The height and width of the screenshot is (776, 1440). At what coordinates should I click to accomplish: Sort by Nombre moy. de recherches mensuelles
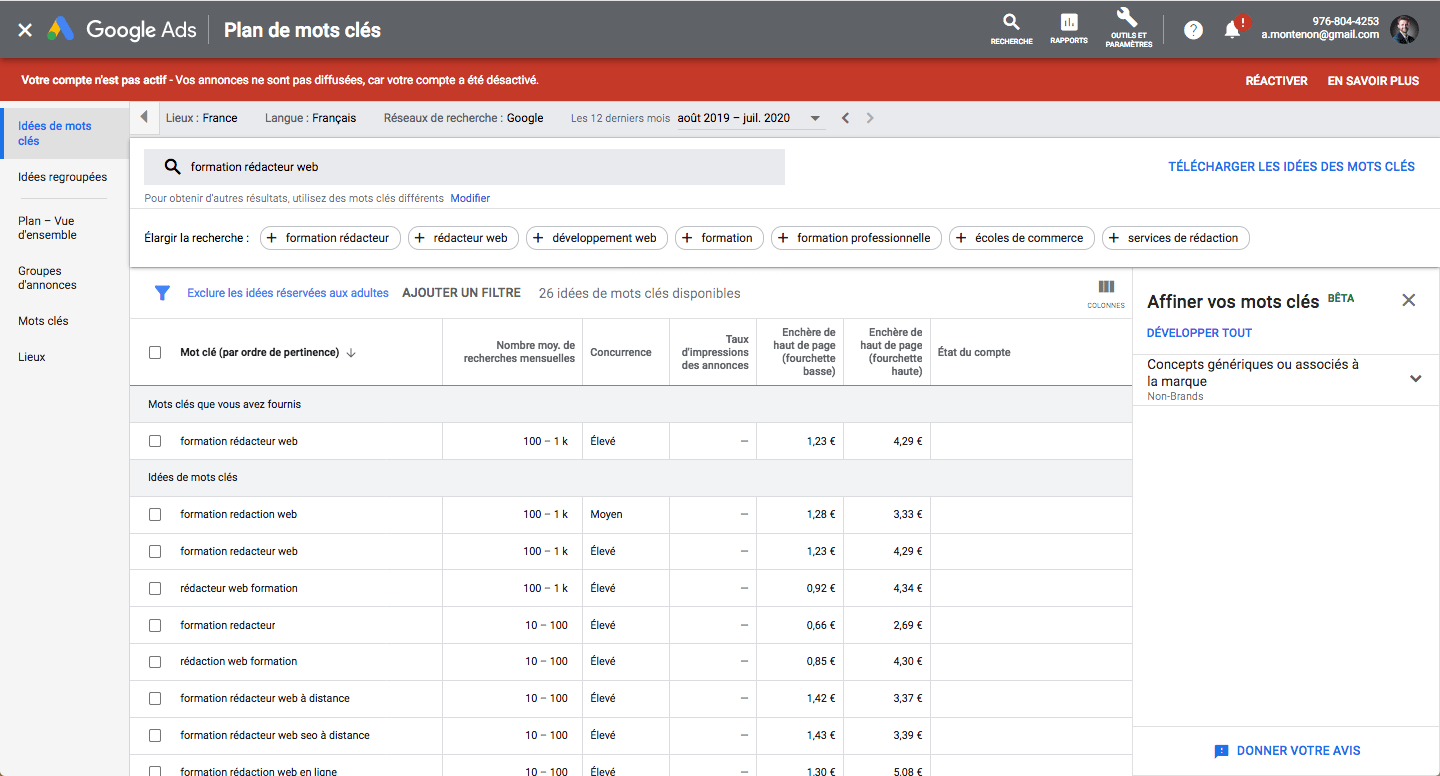[x=519, y=352]
